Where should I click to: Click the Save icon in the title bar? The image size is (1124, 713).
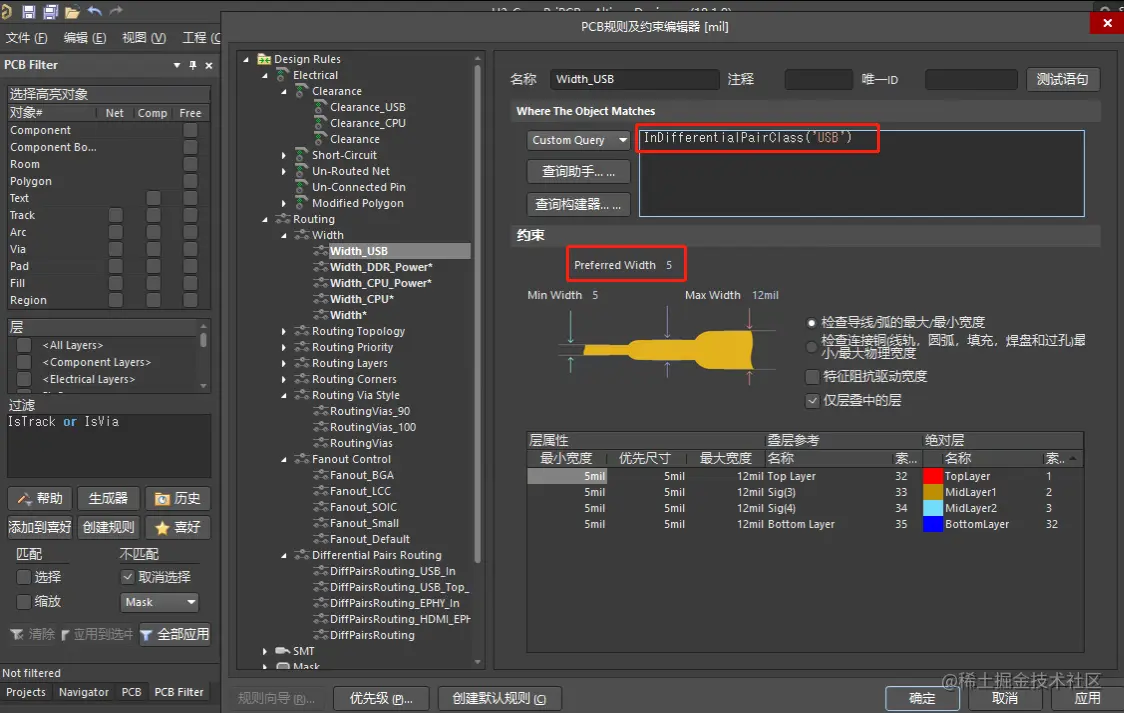[29, 11]
